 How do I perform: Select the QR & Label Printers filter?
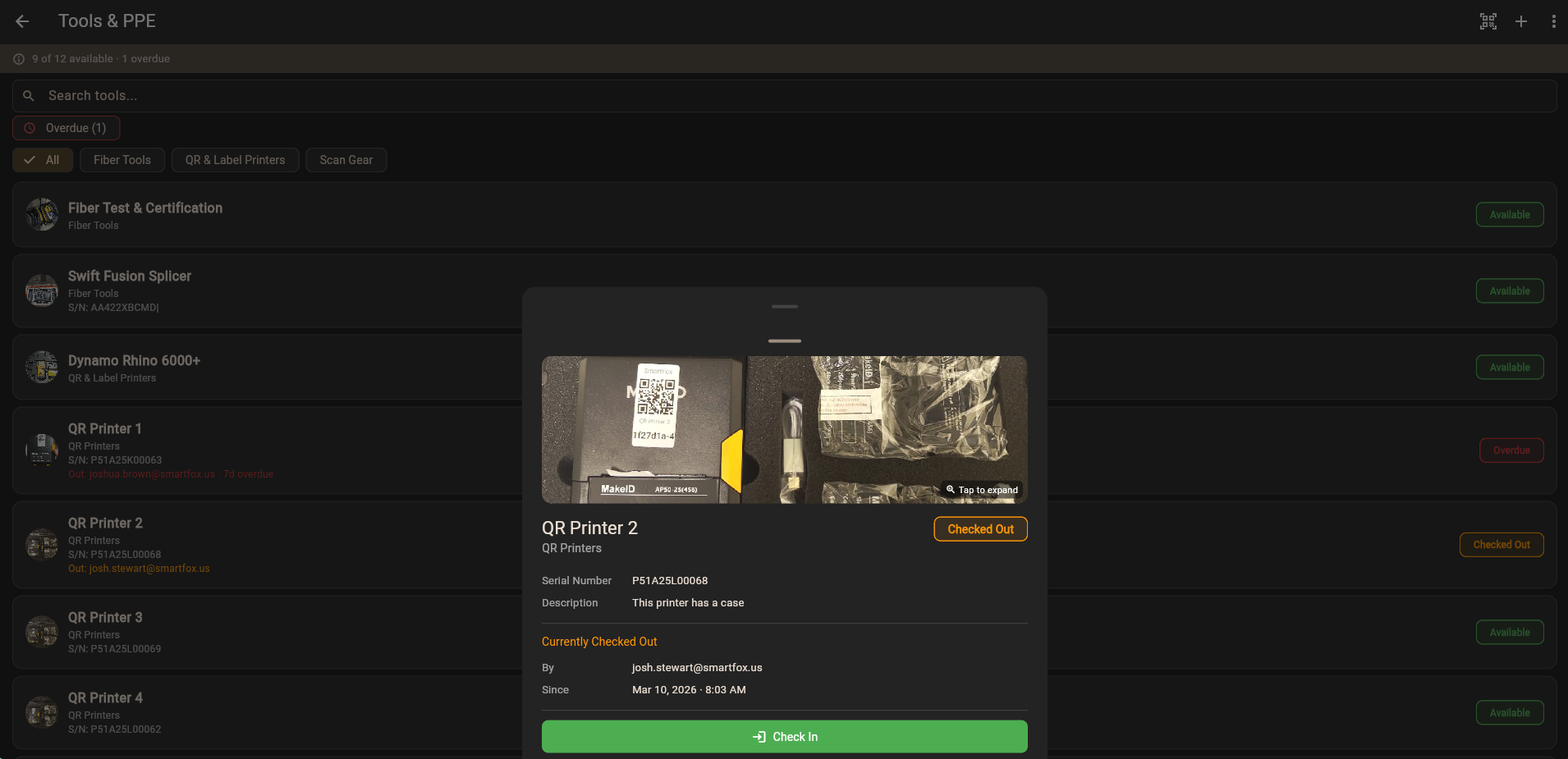(235, 159)
